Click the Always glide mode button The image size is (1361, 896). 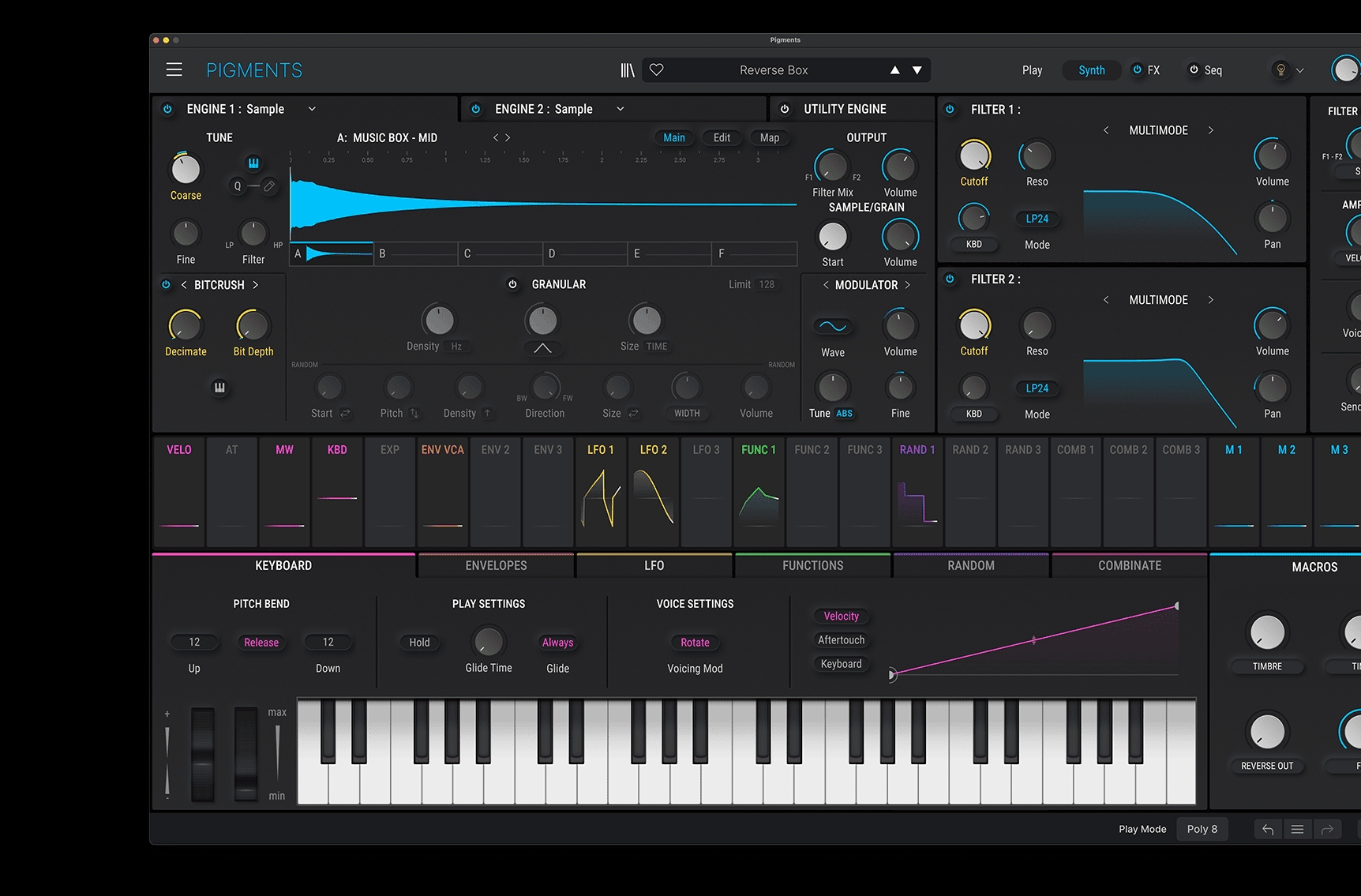point(557,643)
